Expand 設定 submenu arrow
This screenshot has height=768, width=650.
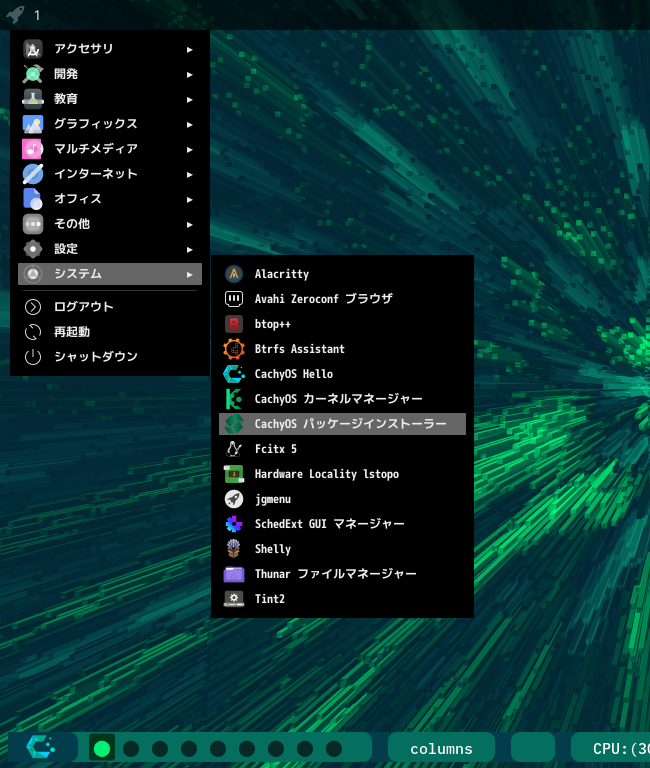(190, 249)
